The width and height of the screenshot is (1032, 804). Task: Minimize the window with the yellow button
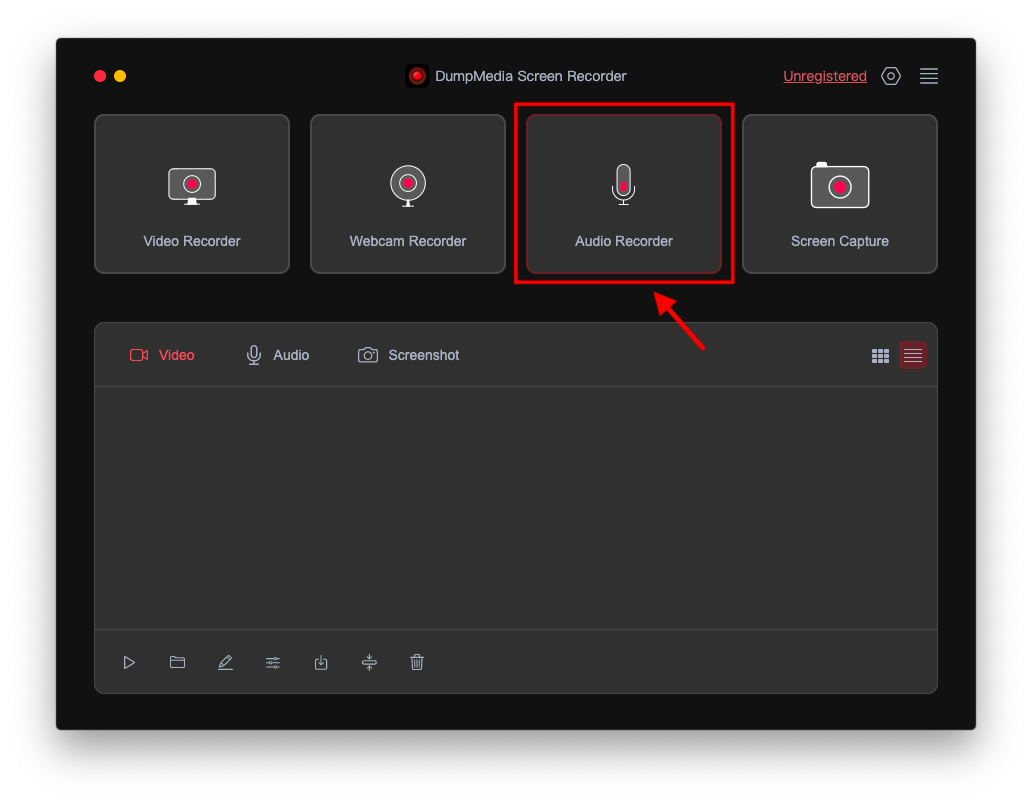pyautogui.click(x=120, y=76)
